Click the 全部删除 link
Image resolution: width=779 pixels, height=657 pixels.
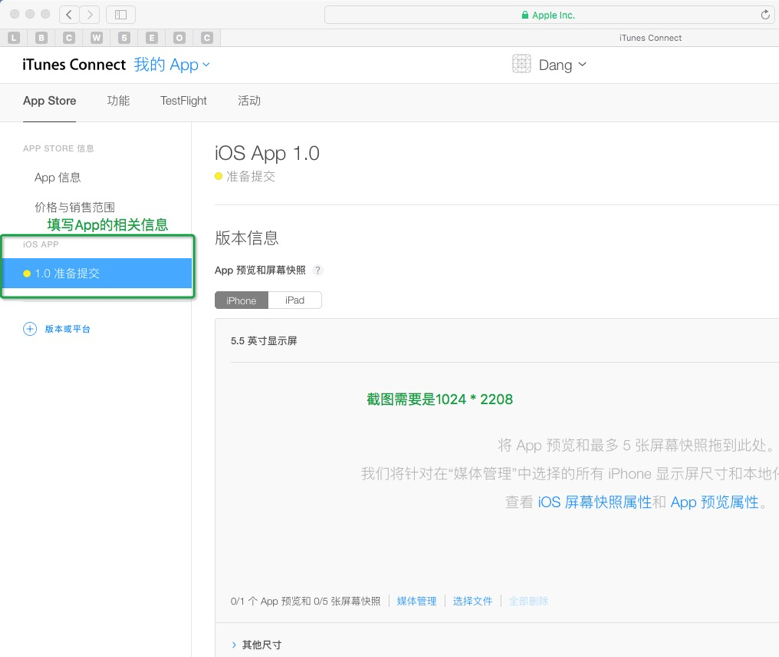click(x=528, y=601)
